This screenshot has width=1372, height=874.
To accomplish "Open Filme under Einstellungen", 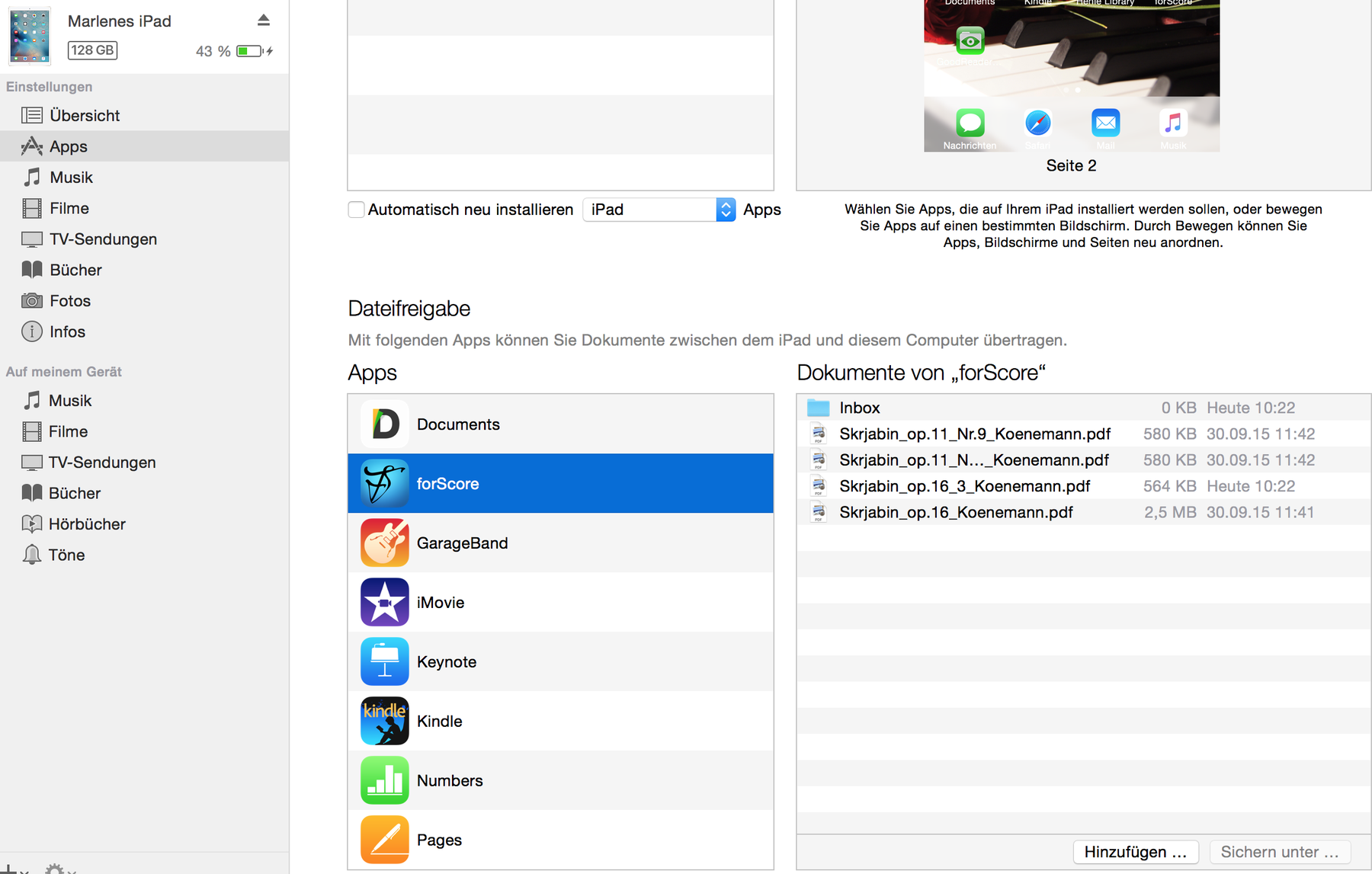I will pyautogui.click(x=144, y=208).
